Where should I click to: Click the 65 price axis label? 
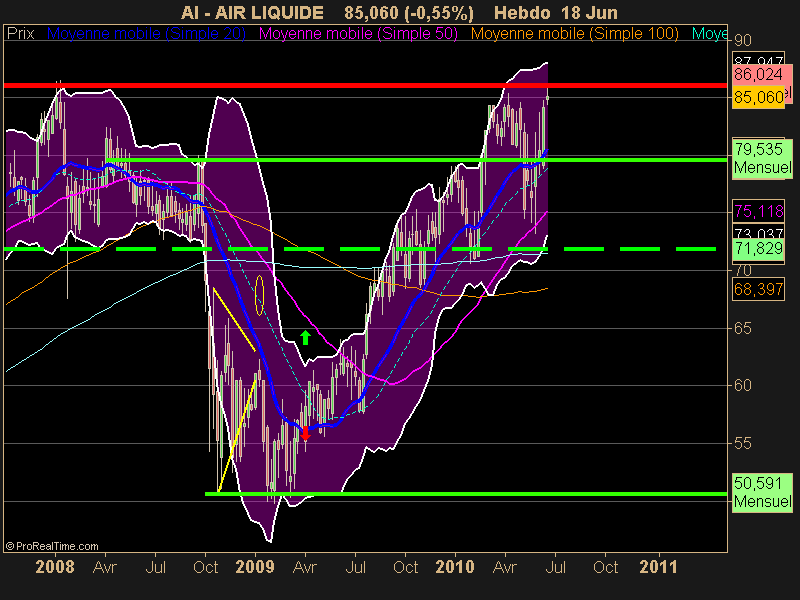(x=743, y=328)
